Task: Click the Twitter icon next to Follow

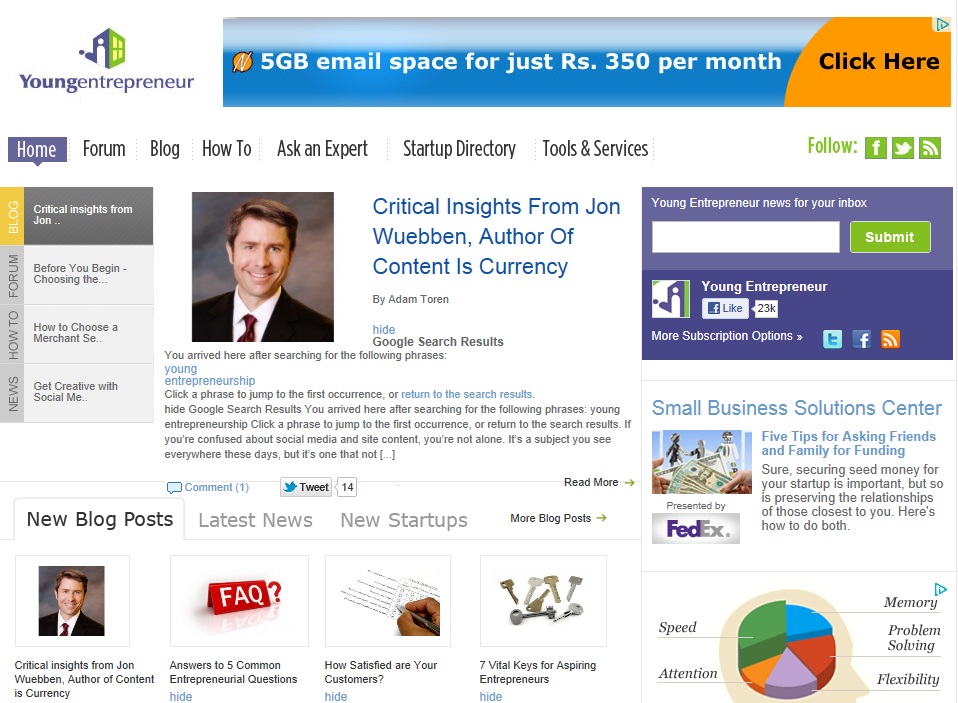Action: pos(902,148)
